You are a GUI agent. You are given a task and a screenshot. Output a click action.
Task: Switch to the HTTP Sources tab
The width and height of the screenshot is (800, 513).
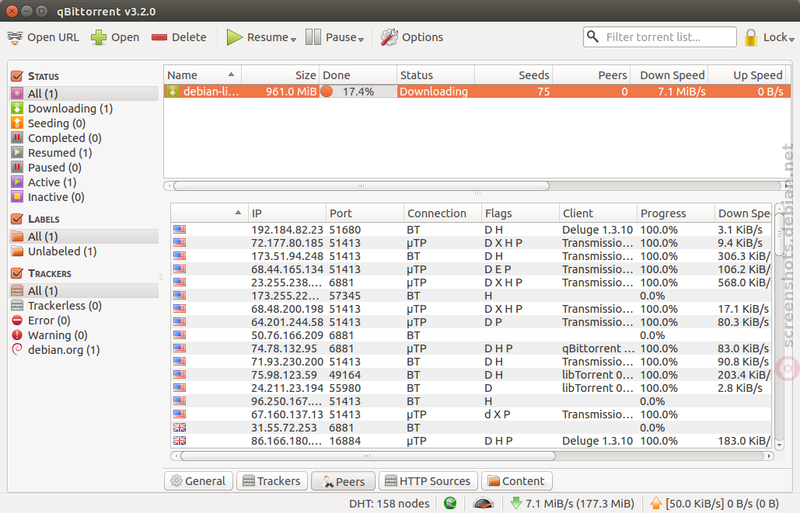(428, 481)
